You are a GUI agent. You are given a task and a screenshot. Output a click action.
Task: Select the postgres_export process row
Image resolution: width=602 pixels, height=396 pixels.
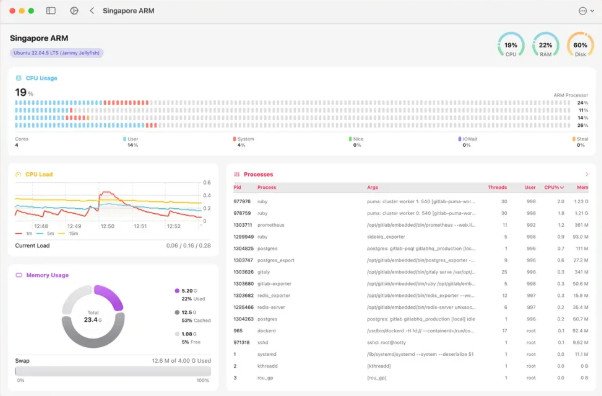[x=411, y=260]
